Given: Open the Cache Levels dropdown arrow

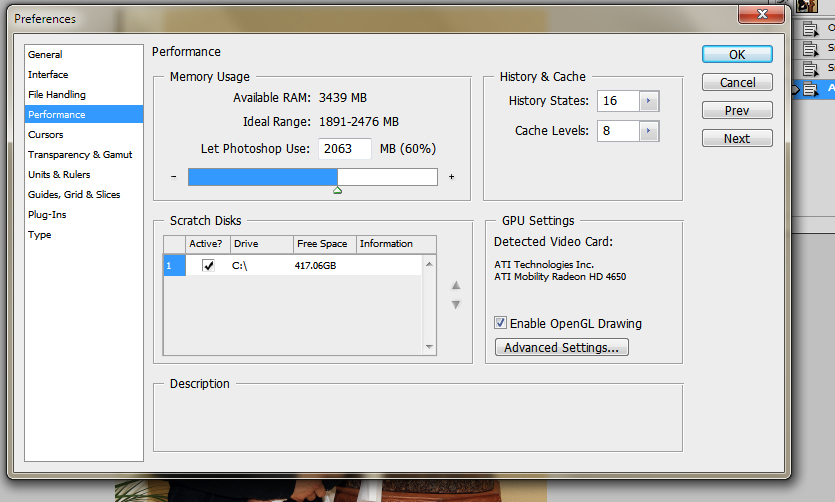Looking at the screenshot, I should [649, 131].
